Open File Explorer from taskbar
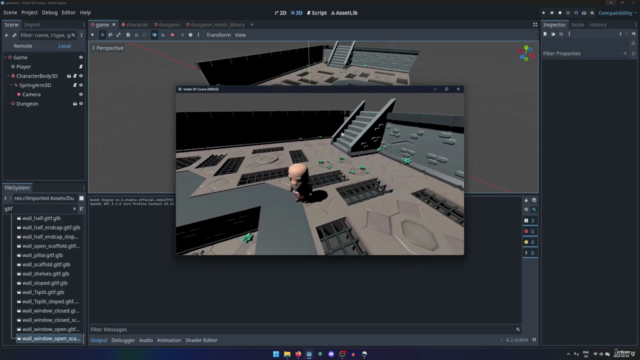Image resolution: width=640 pixels, height=360 pixels. click(x=287, y=354)
